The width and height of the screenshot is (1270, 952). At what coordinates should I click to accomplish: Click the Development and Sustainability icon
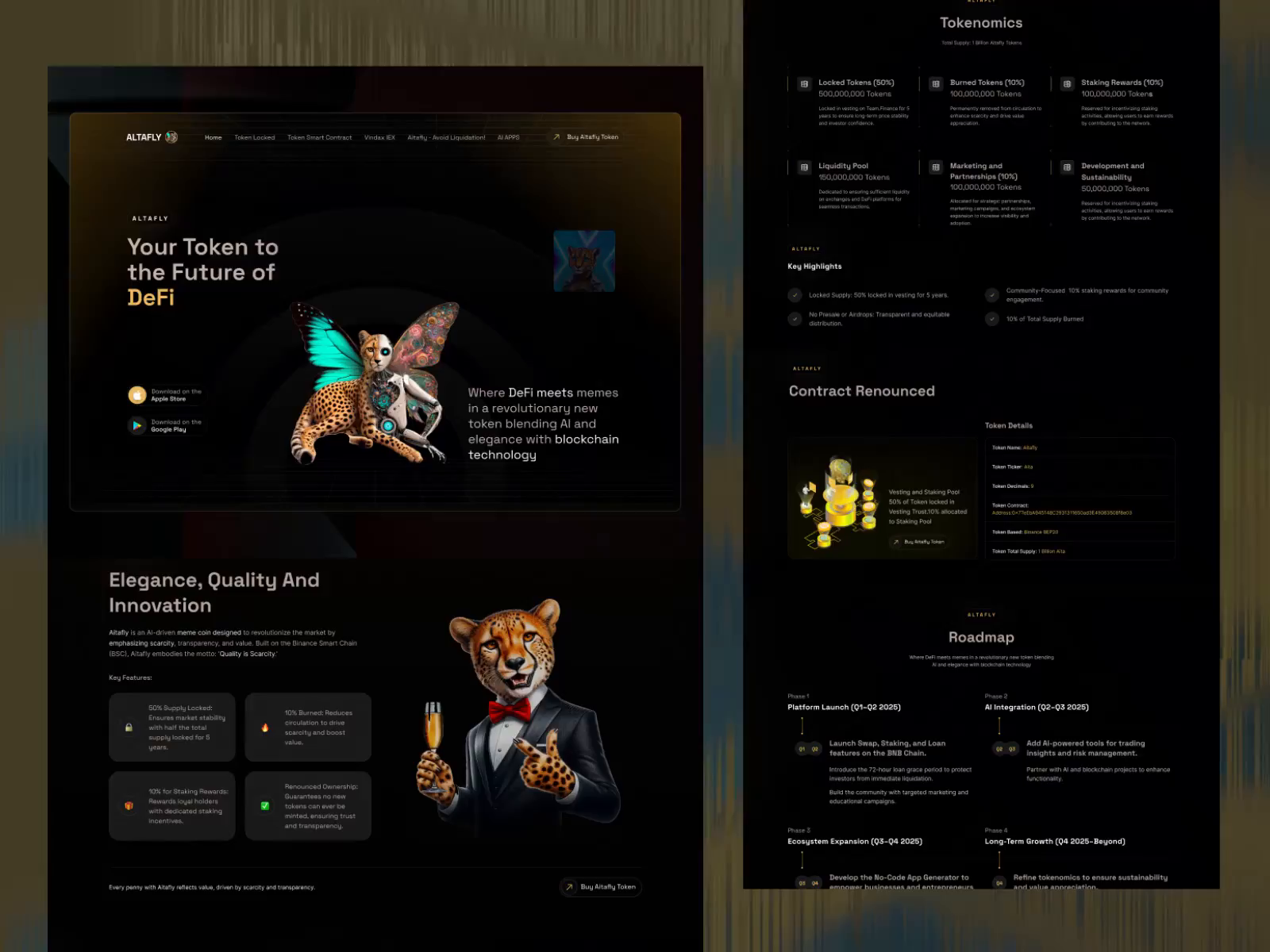1067,167
